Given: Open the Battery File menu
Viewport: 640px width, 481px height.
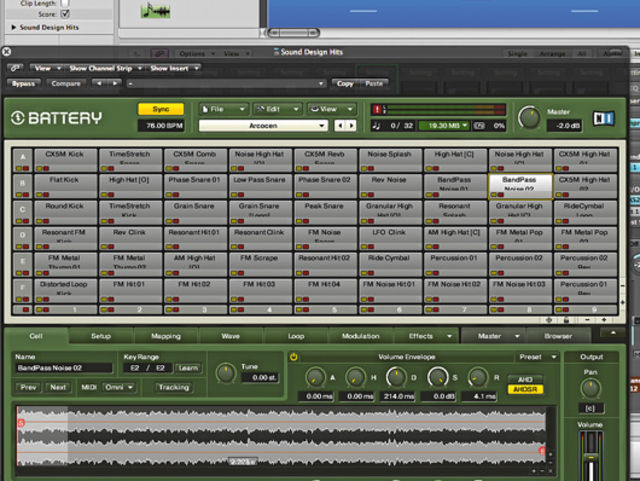Looking at the screenshot, I should click(223, 109).
